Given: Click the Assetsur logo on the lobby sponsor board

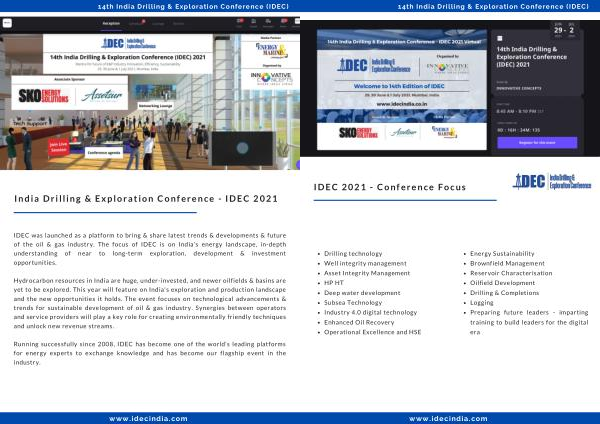Looking at the screenshot, I should (102, 95).
